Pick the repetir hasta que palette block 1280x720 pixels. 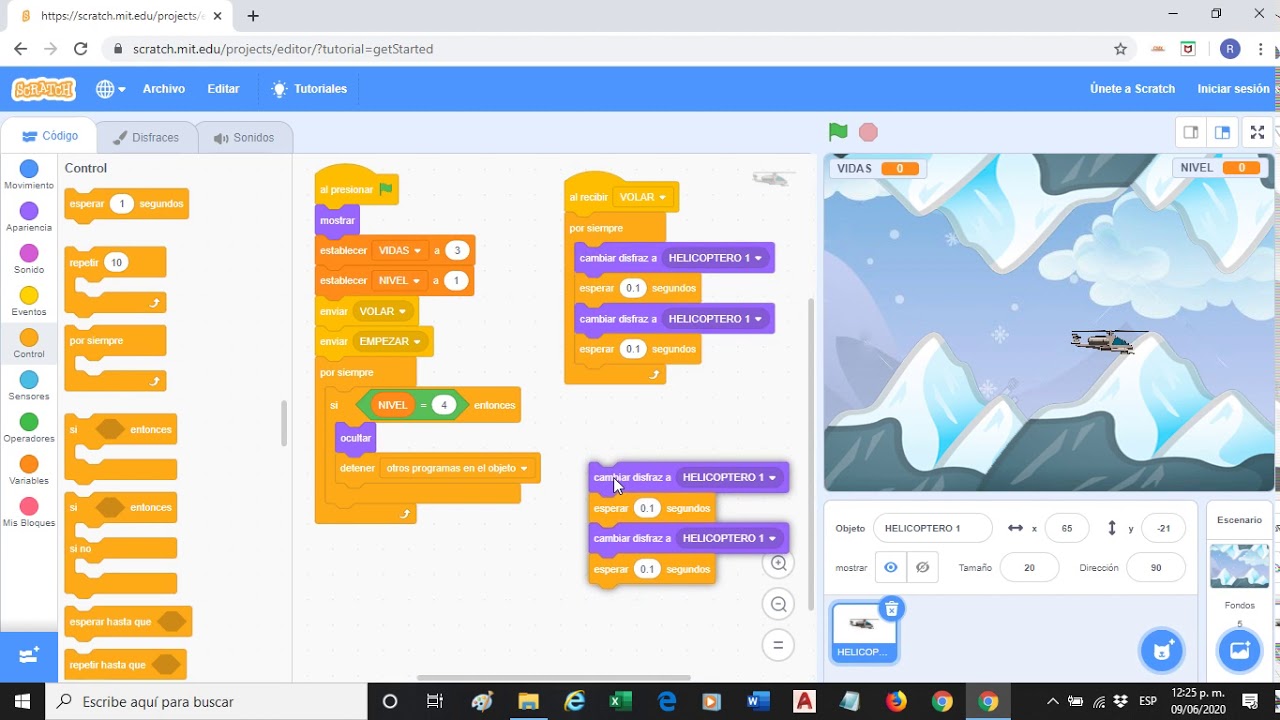coord(125,664)
